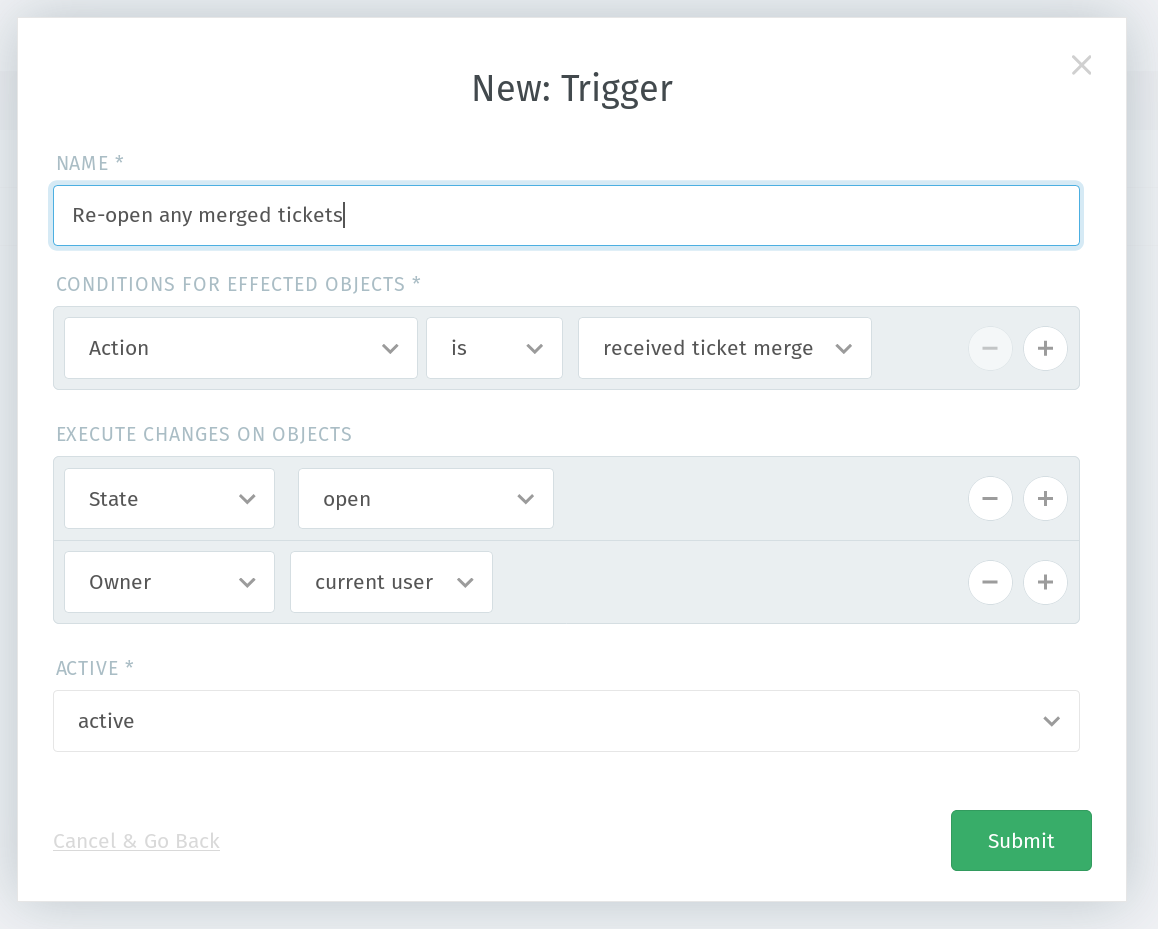This screenshot has width=1158, height=929.
Task: Click inside the trigger name field
Action: tap(566, 215)
